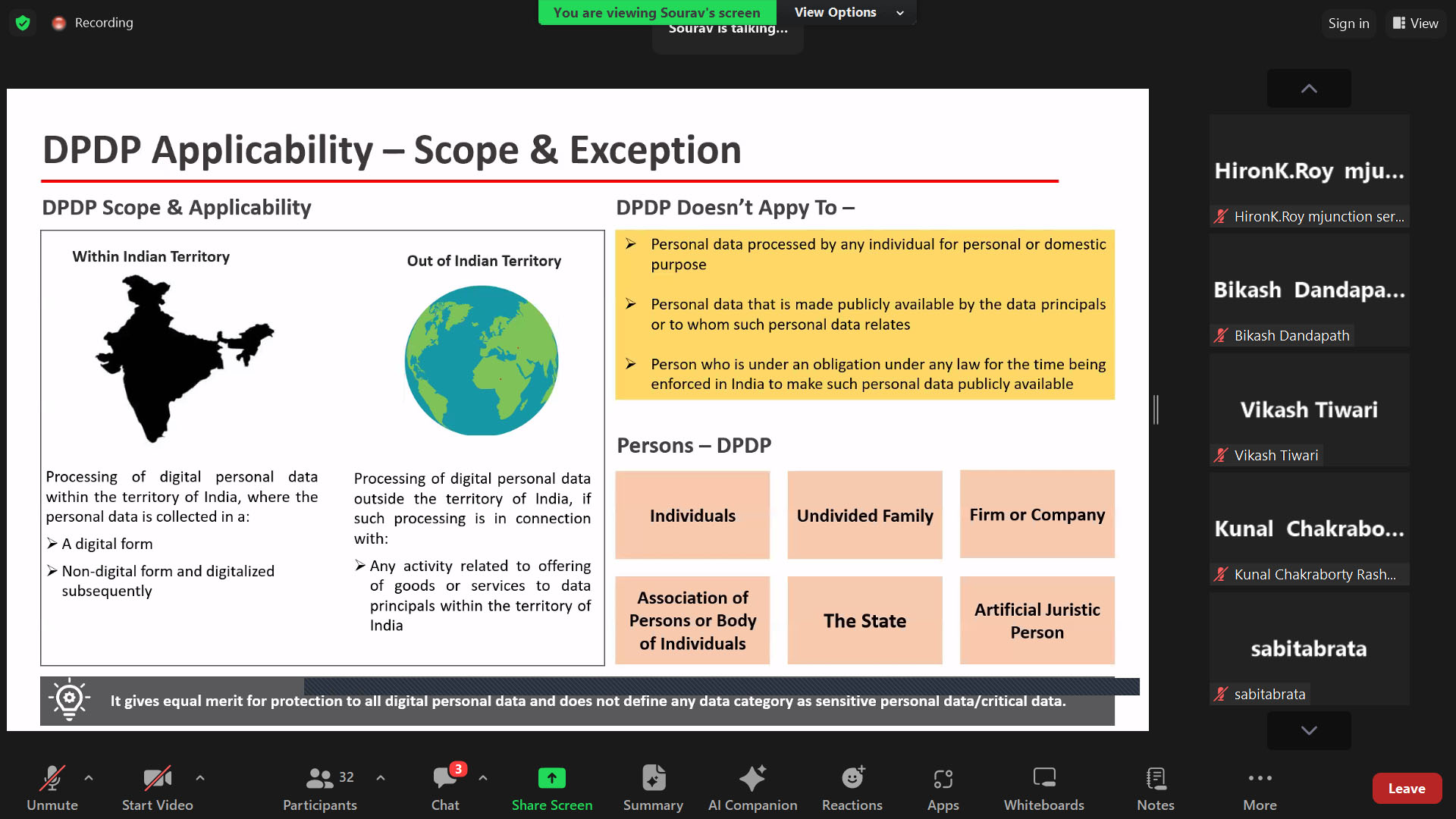
Task: Open the View Options dropdown
Action: point(848,12)
